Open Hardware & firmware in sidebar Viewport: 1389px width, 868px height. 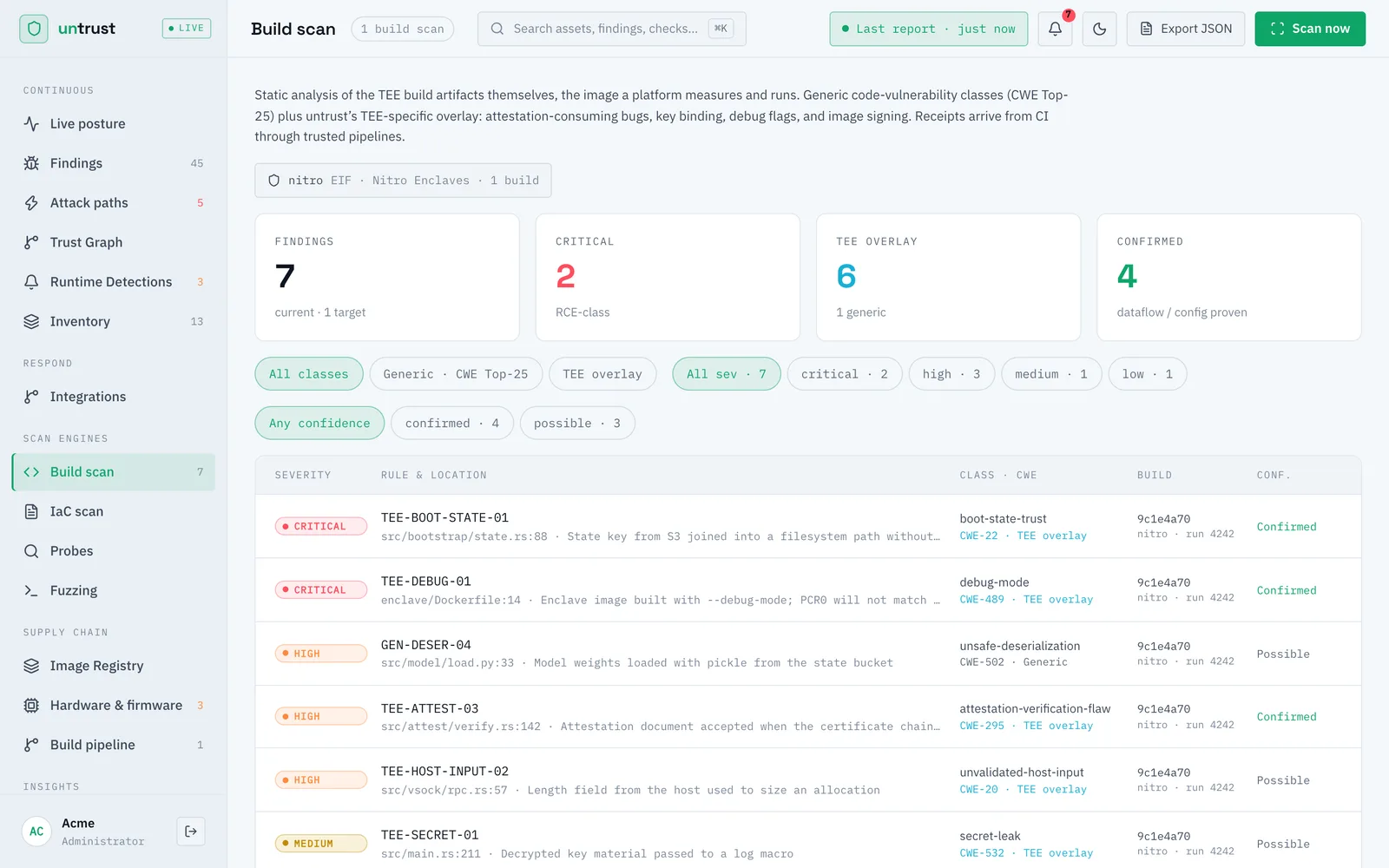pyautogui.click(x=114, y=706)
